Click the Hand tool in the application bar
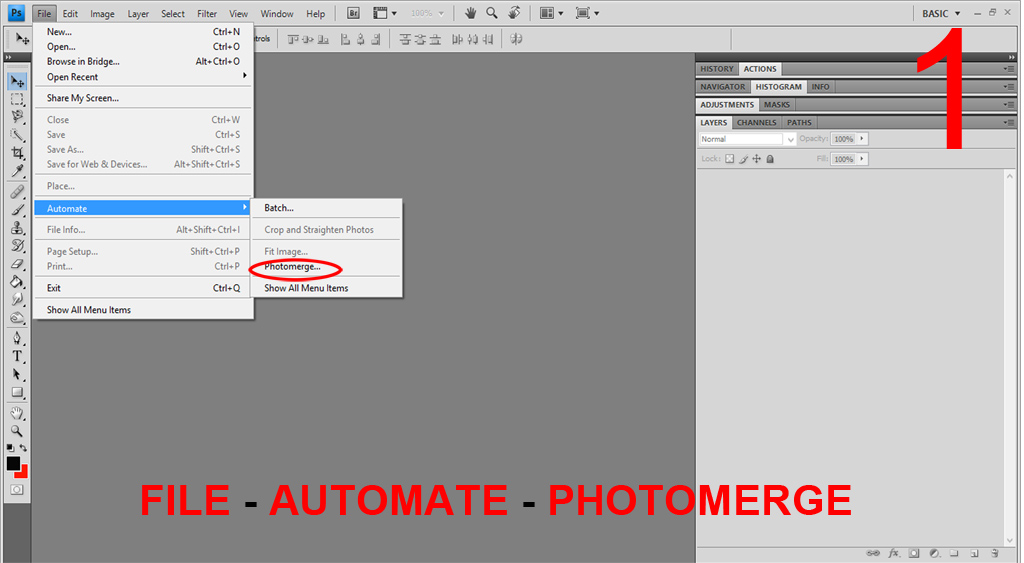The image size is (1024, 563). (x=470, y=13)
